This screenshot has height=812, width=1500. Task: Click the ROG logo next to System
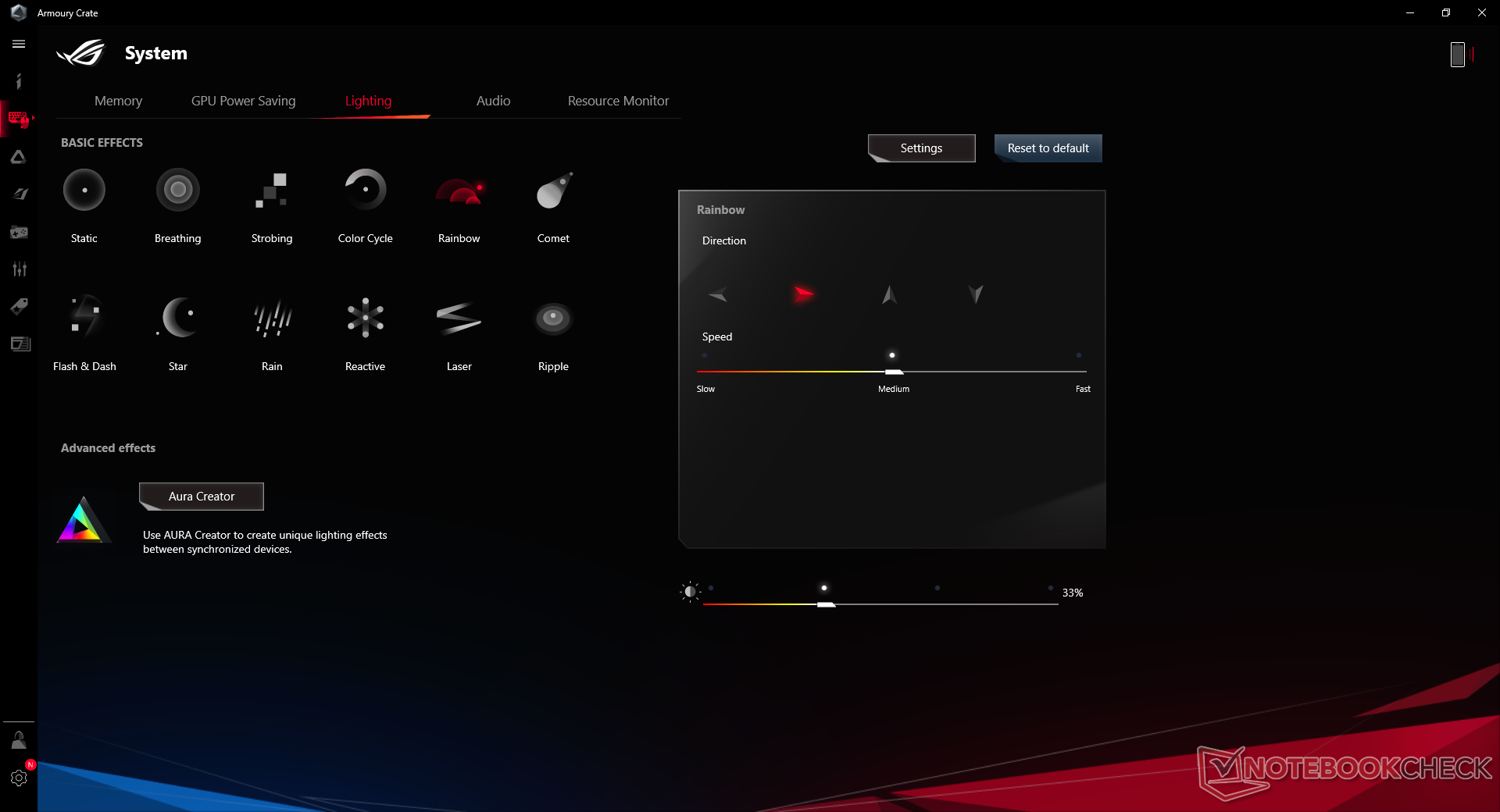pyautogui.click(x=81, y=53)
